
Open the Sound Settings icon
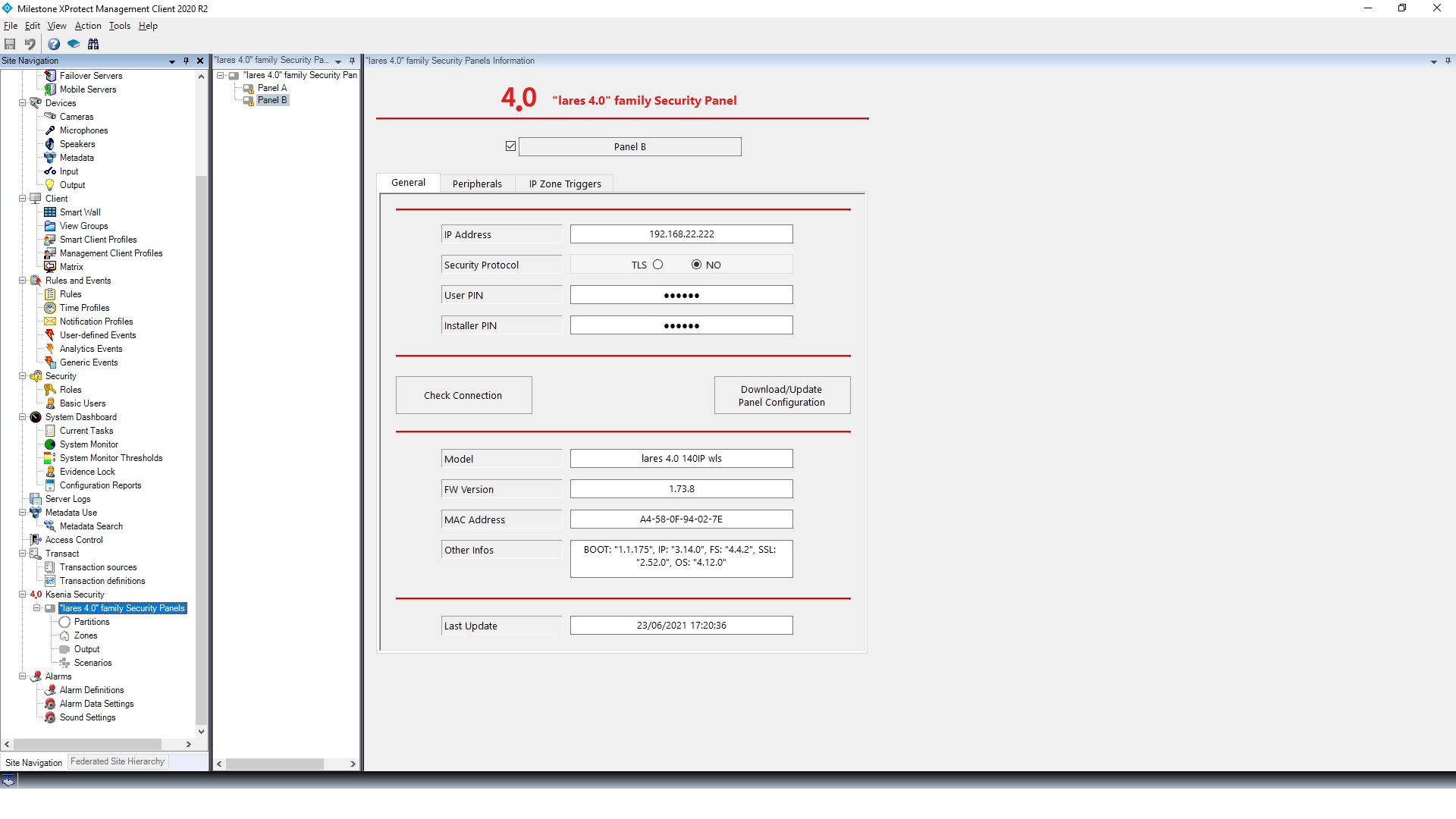click(x=50, y=717)
